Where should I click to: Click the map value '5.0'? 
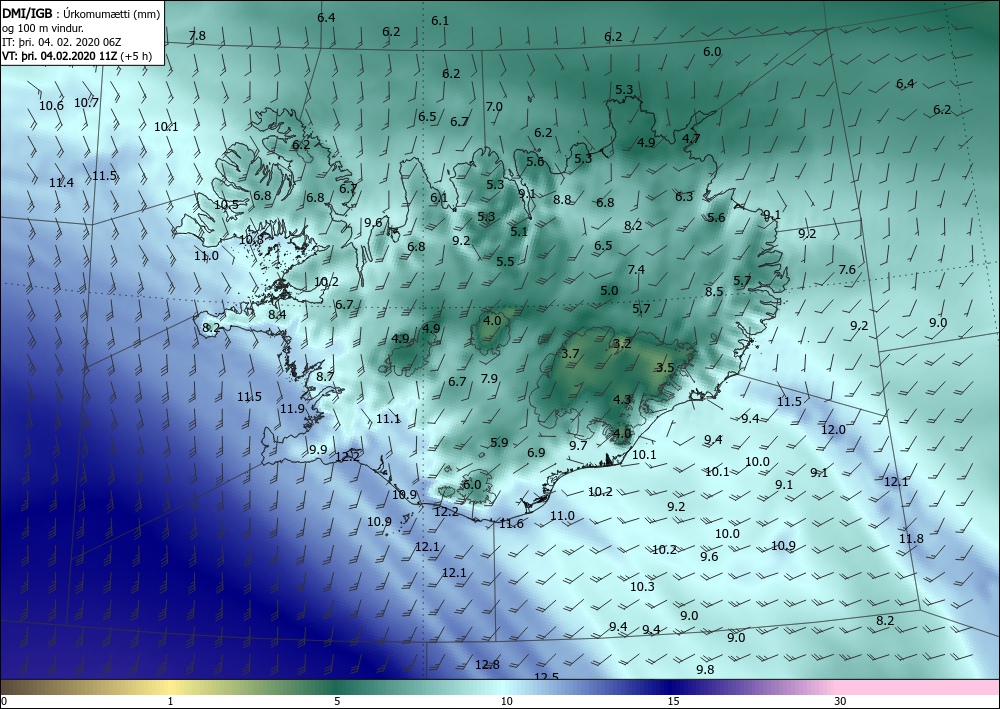point(609,291)
